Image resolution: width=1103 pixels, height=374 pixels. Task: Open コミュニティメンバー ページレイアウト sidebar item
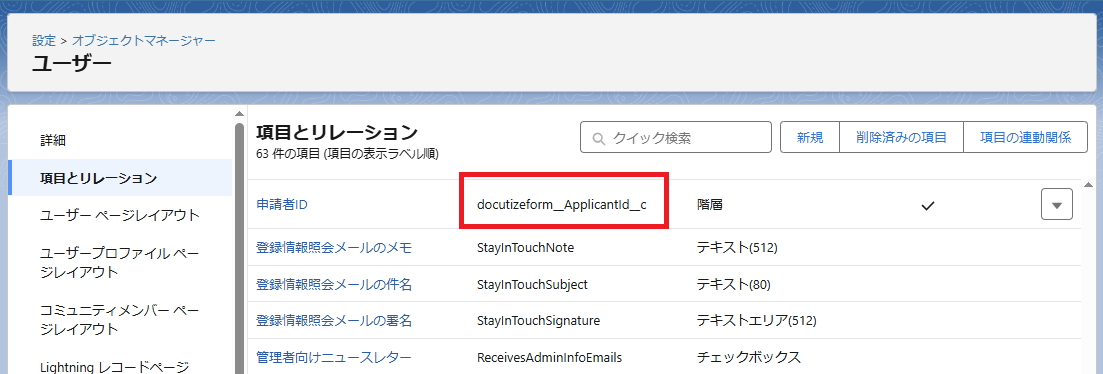[x=120, y=320]
